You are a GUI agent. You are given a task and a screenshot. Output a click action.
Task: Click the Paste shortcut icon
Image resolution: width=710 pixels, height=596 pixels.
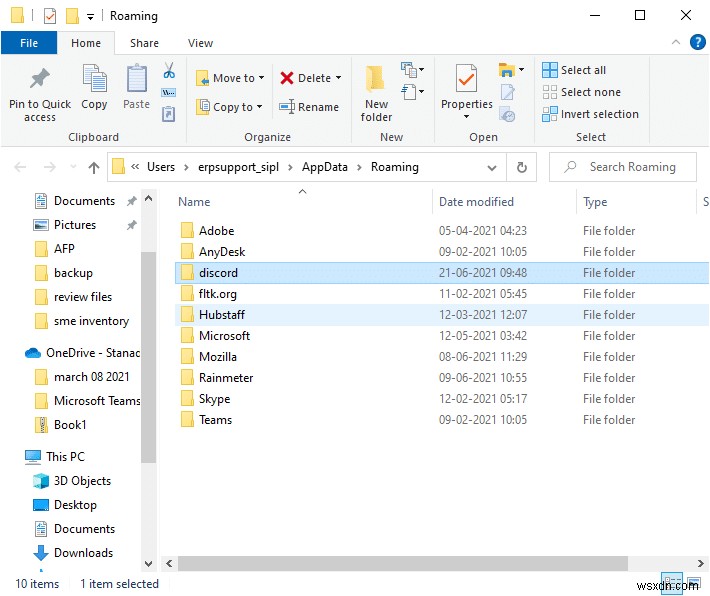click(168, 114)
